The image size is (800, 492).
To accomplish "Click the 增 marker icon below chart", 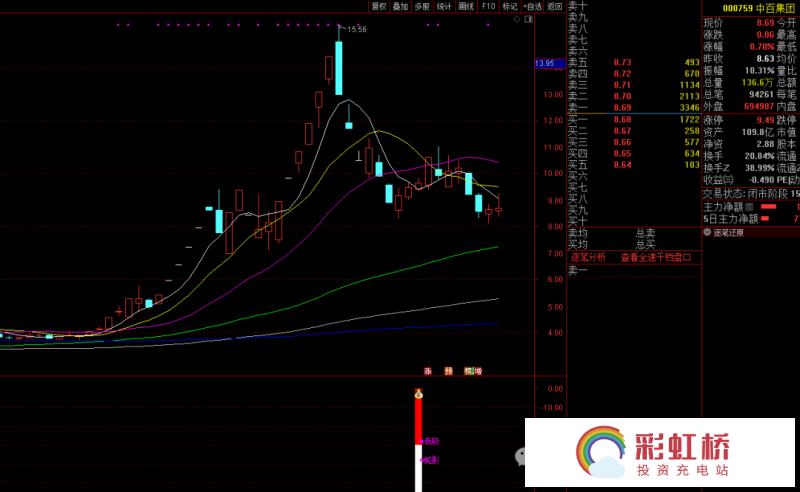I will point(478,371).
